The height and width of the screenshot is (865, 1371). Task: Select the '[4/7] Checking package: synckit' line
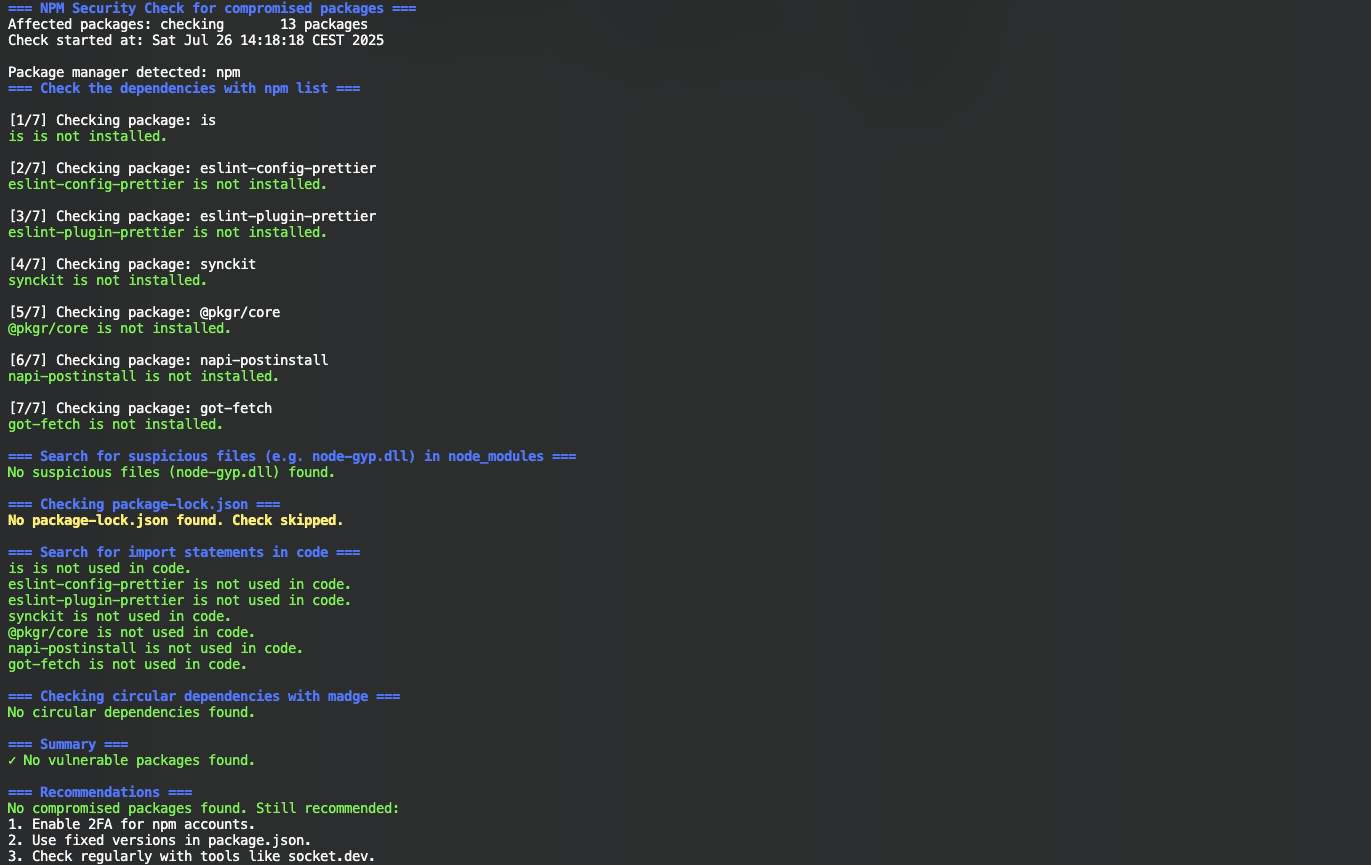(x=132, y=264)
